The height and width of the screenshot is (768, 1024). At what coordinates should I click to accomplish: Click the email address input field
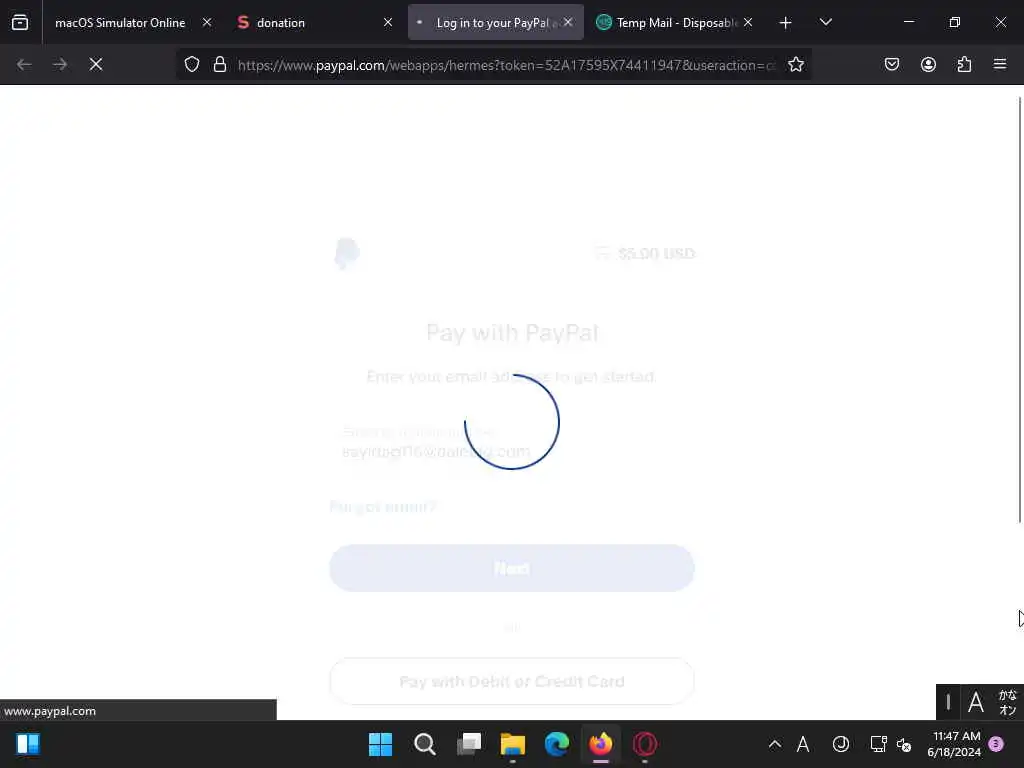tap(511, 443)
